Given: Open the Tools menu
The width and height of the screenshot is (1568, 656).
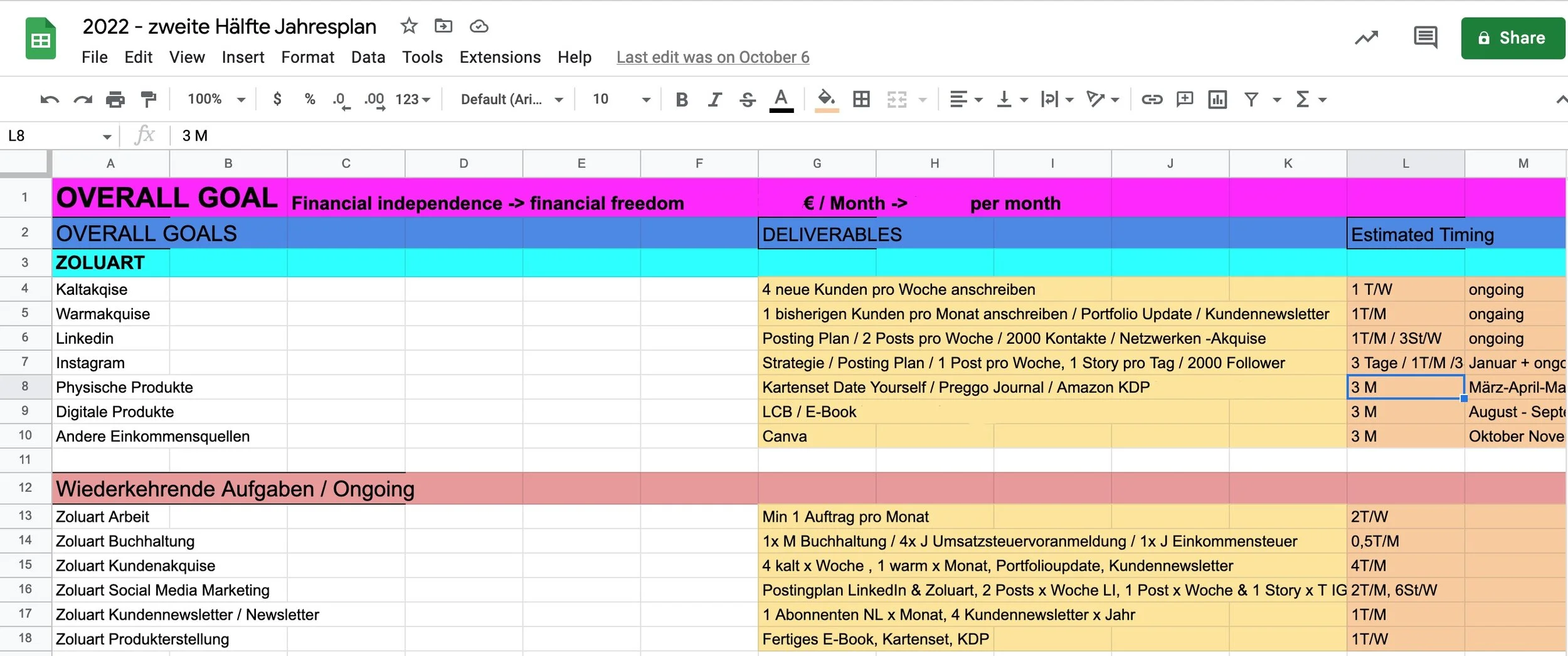Looking at the screenshot, I should [422, 57].
